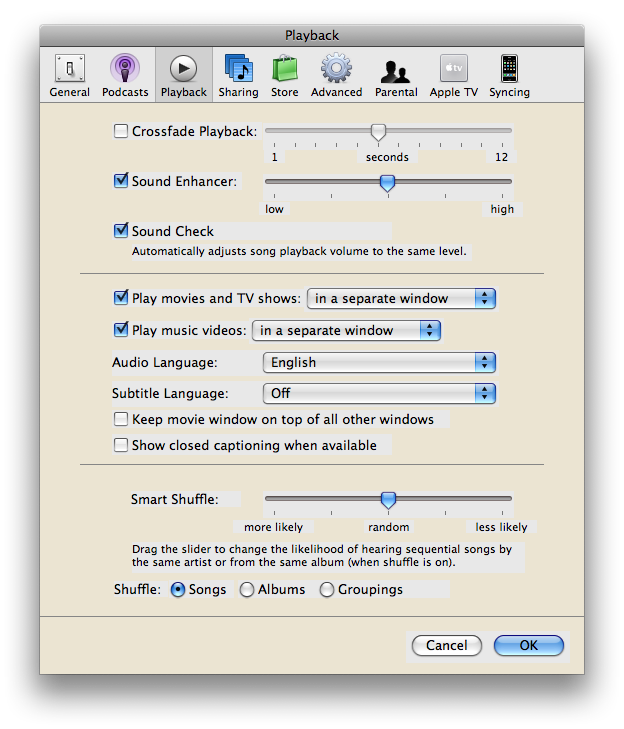Click the "seconds" crossfade label

pyautogui.click(x=387, y=157)
